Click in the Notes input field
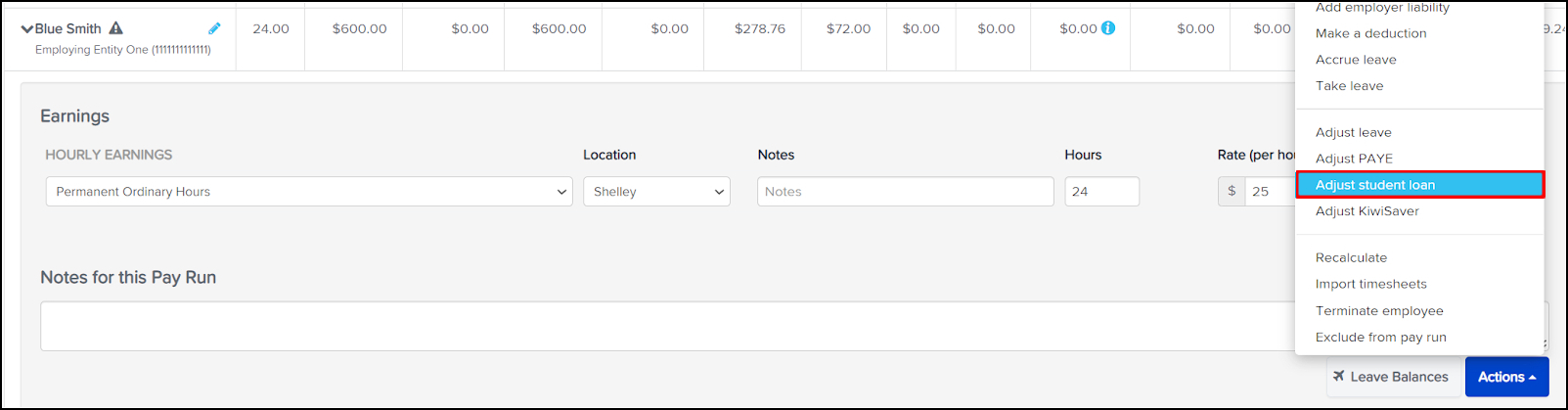 point(905,192)
